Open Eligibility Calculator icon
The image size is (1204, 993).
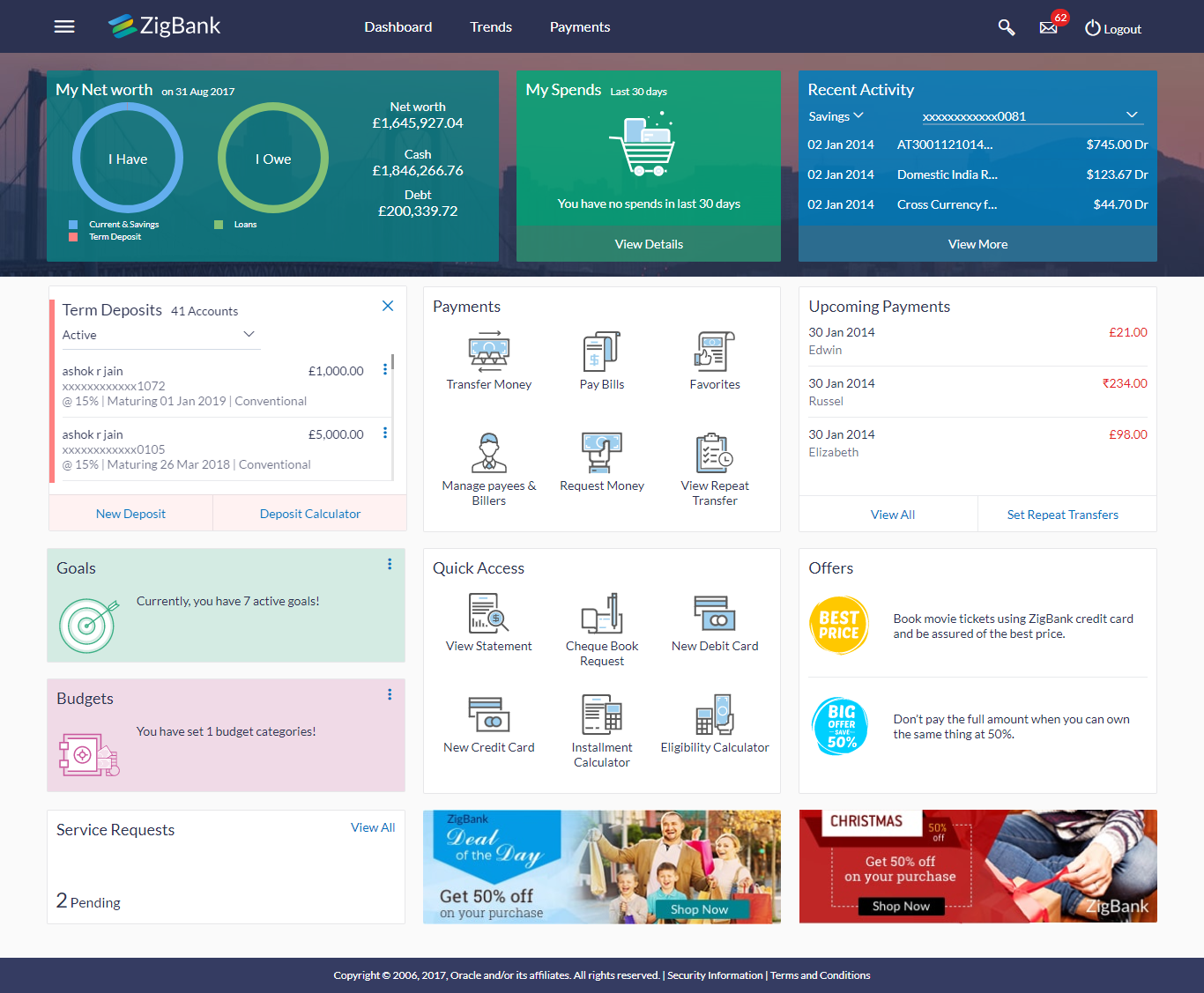715,715
